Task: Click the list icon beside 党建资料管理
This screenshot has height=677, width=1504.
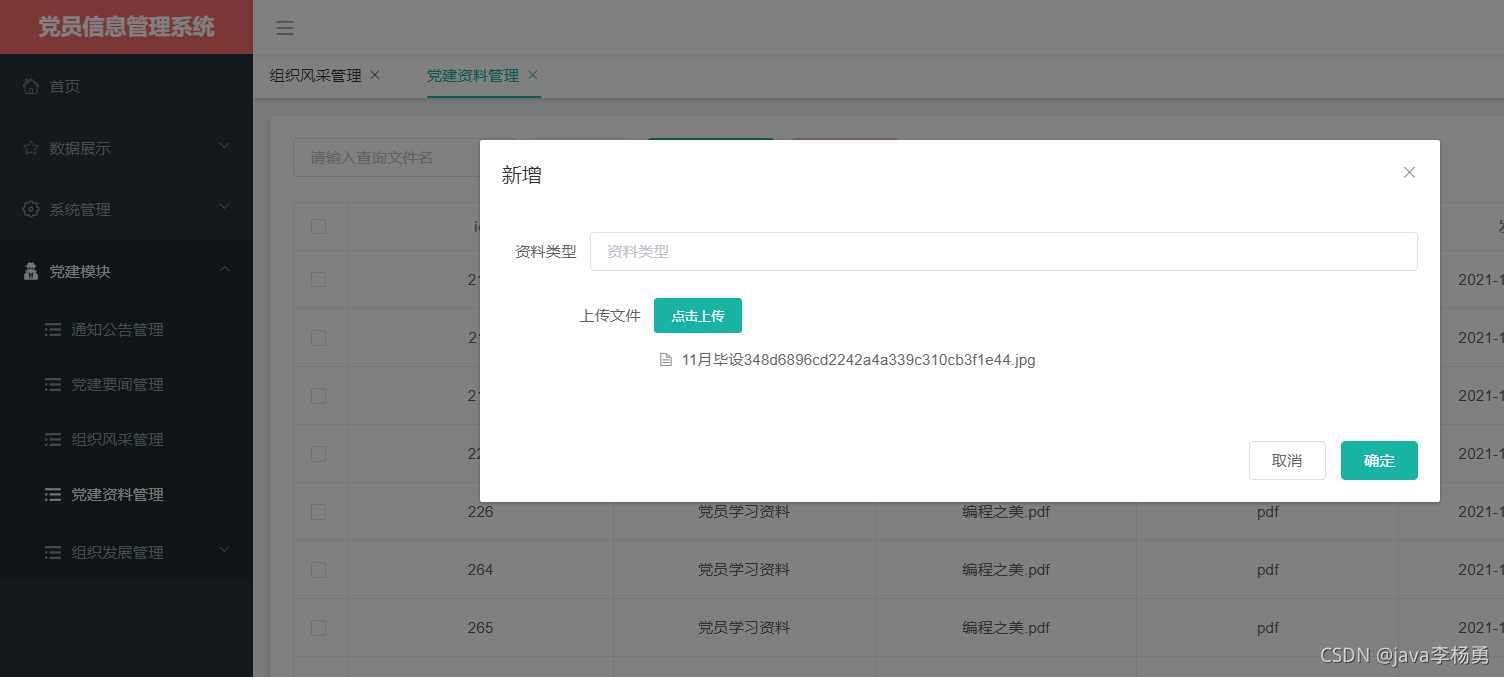Action: point(53,495)
